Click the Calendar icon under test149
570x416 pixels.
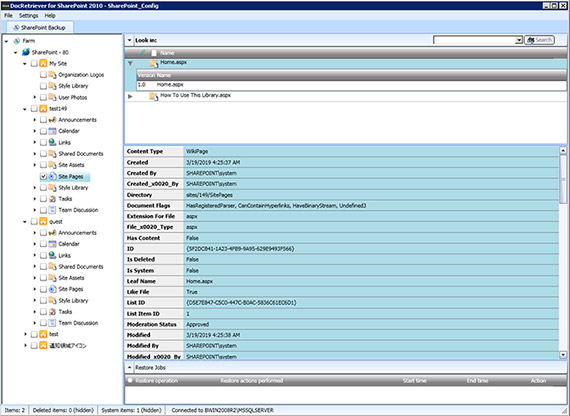click(x=52, y=131)
